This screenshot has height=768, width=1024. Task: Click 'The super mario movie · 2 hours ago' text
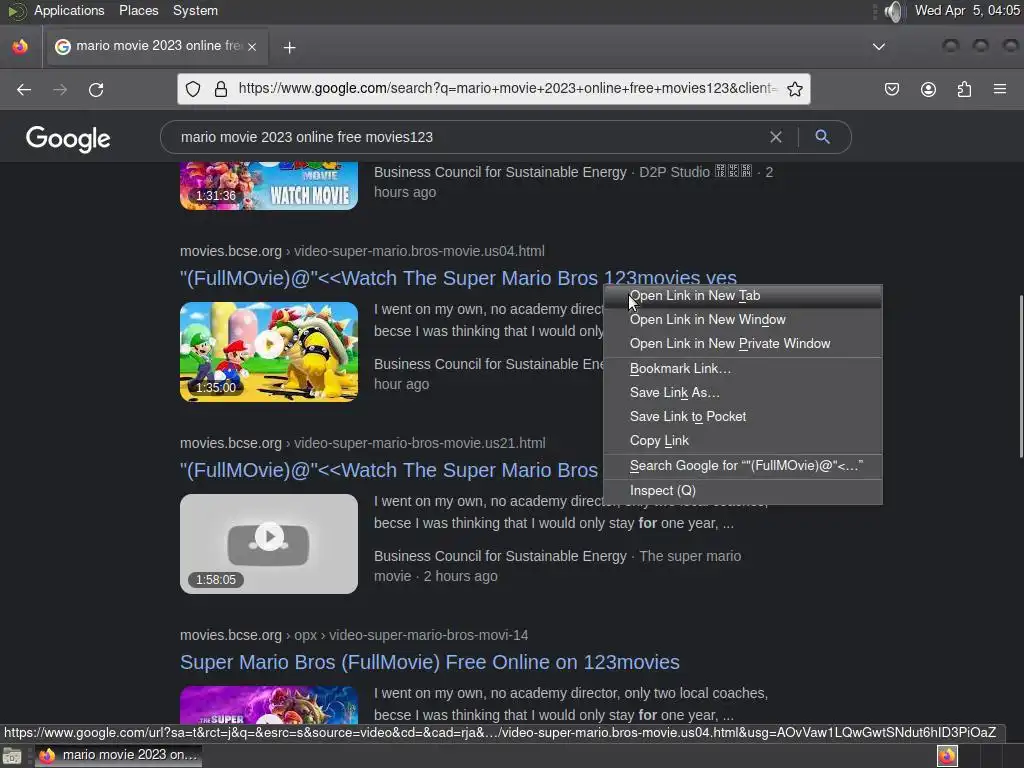(x=558, y=566)
